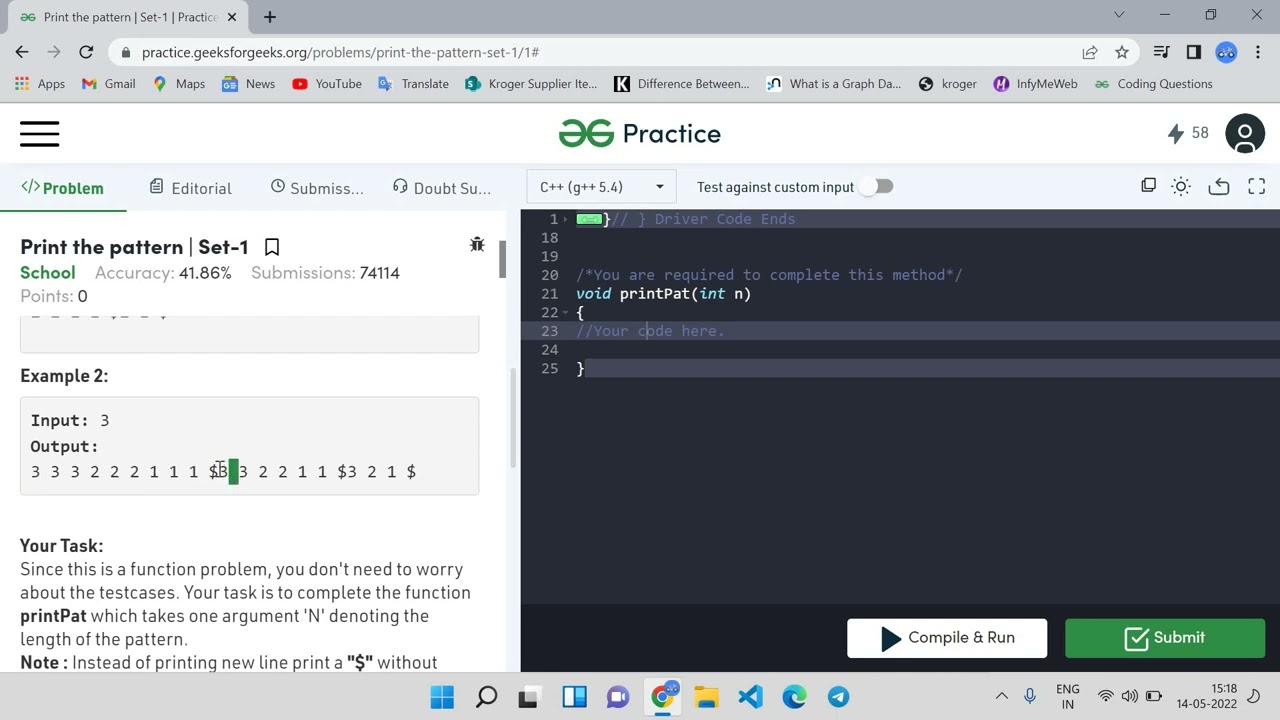
Task: Launch Visual Studio Code from taskbar
Action: (751, 696)
